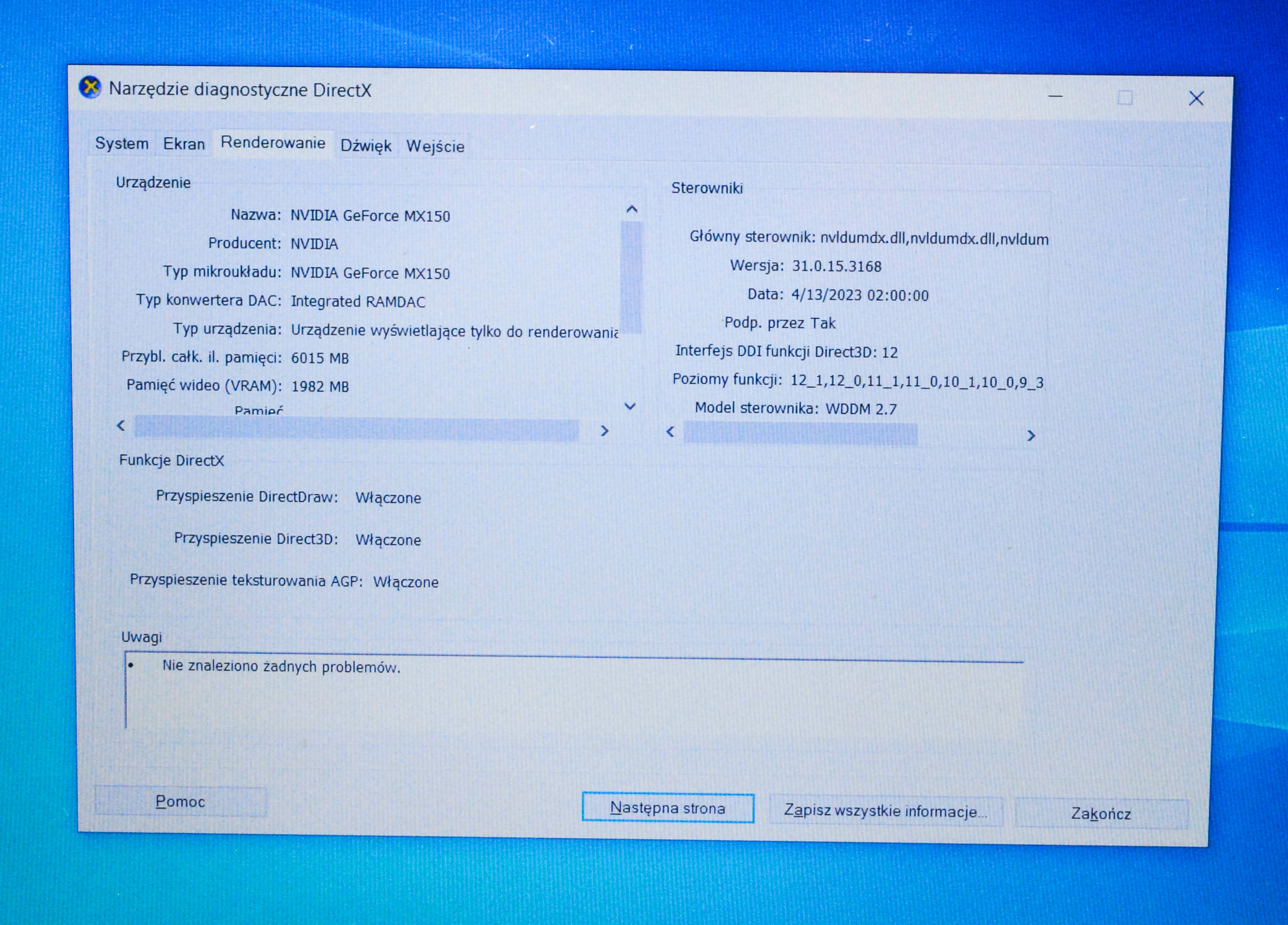
Task: Click the device list scroll up arrow
Action: [x=632, y=209]
